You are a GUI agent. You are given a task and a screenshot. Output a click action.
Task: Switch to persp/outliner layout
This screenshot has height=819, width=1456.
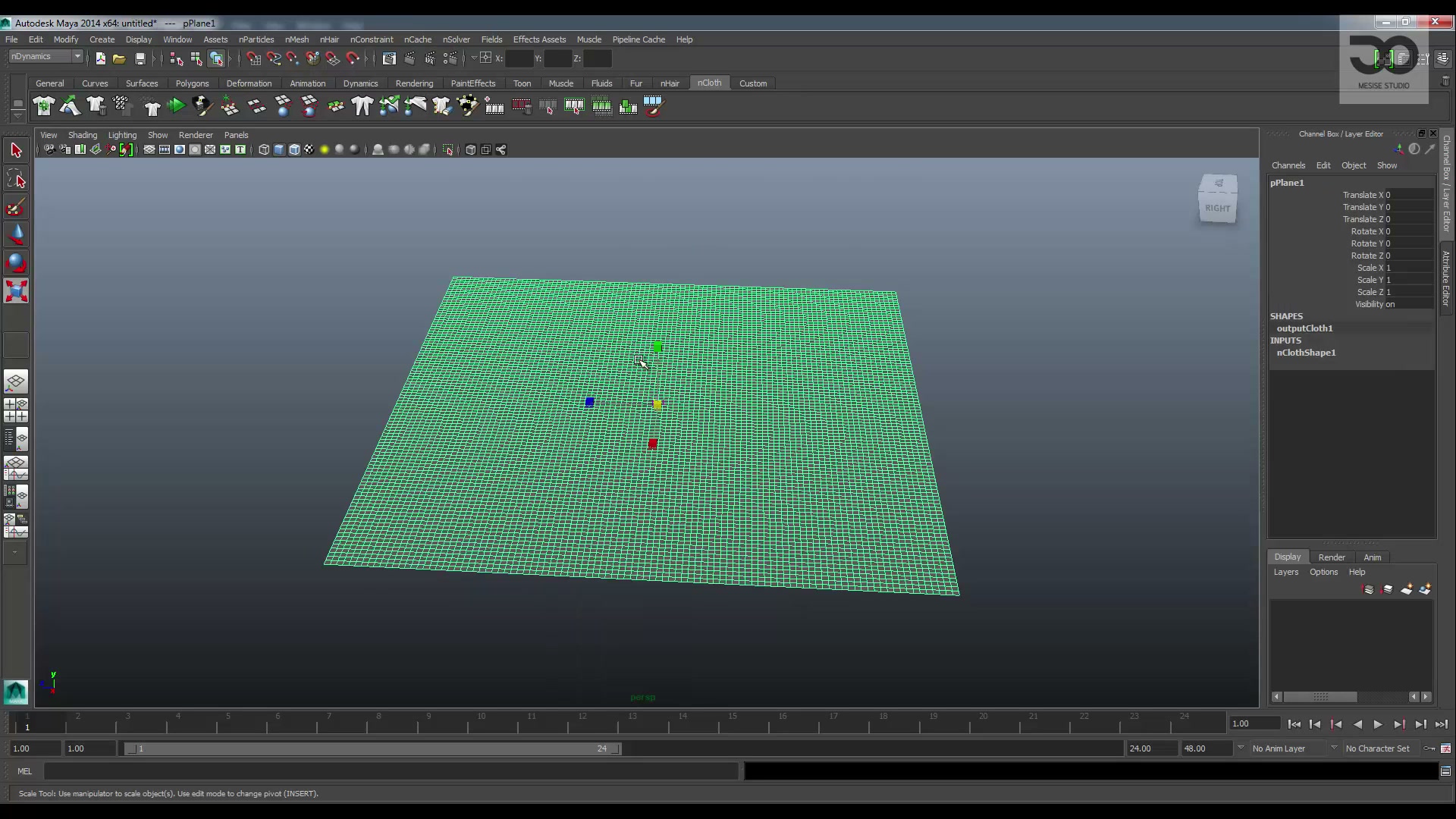click(16, 439)
